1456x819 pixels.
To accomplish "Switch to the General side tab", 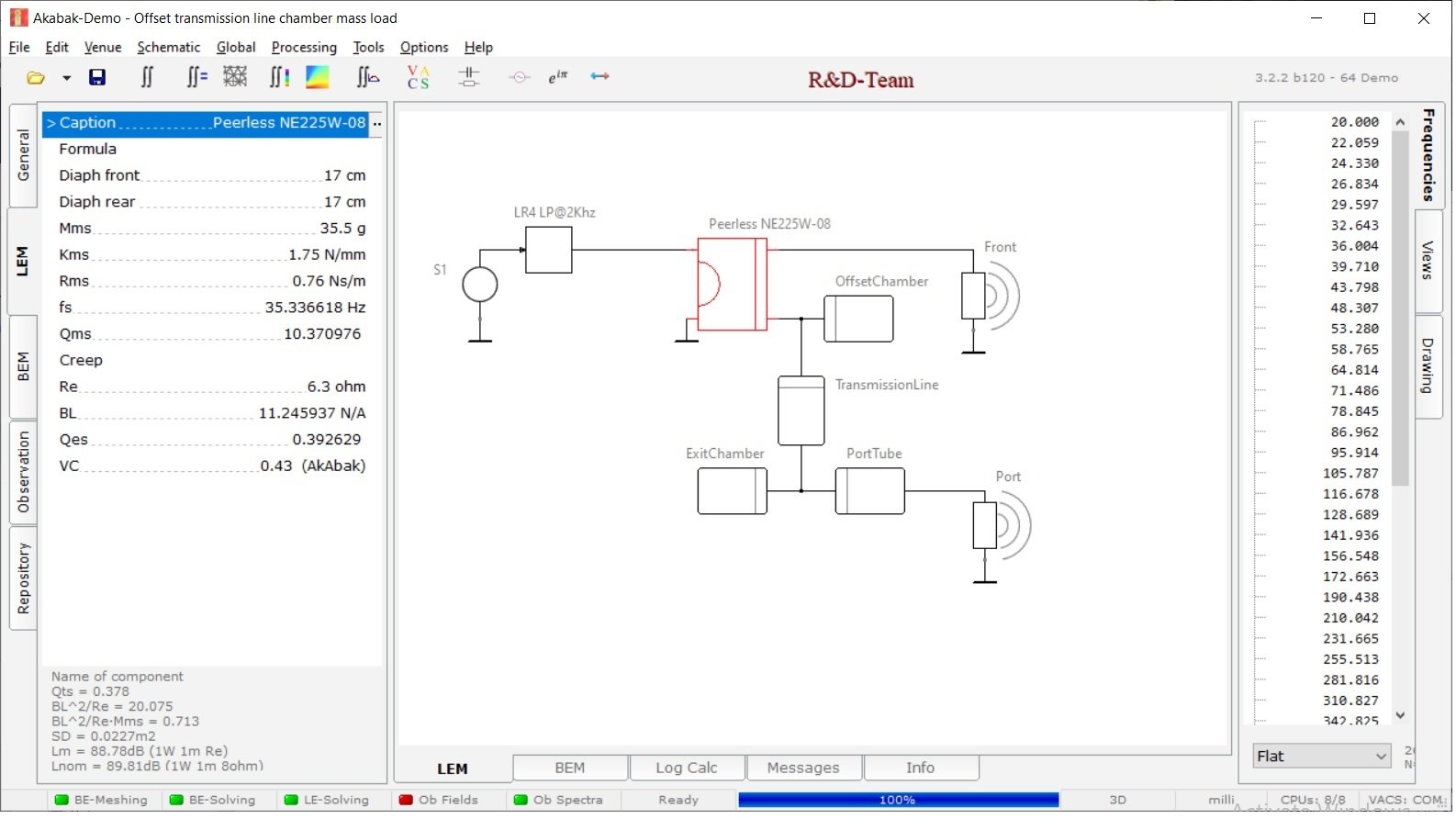I will point(24,155).
